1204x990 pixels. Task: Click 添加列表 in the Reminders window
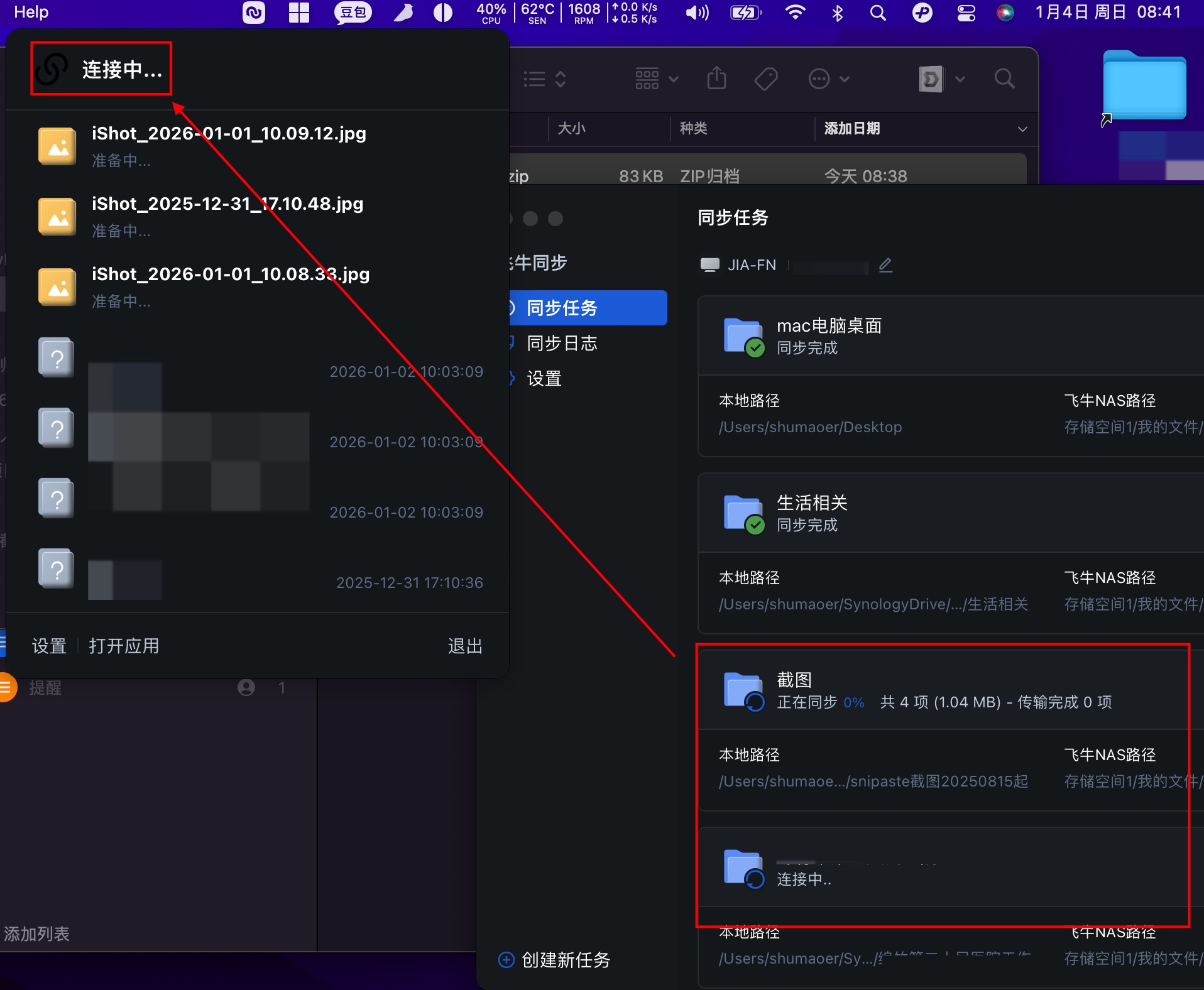(36, 934)
